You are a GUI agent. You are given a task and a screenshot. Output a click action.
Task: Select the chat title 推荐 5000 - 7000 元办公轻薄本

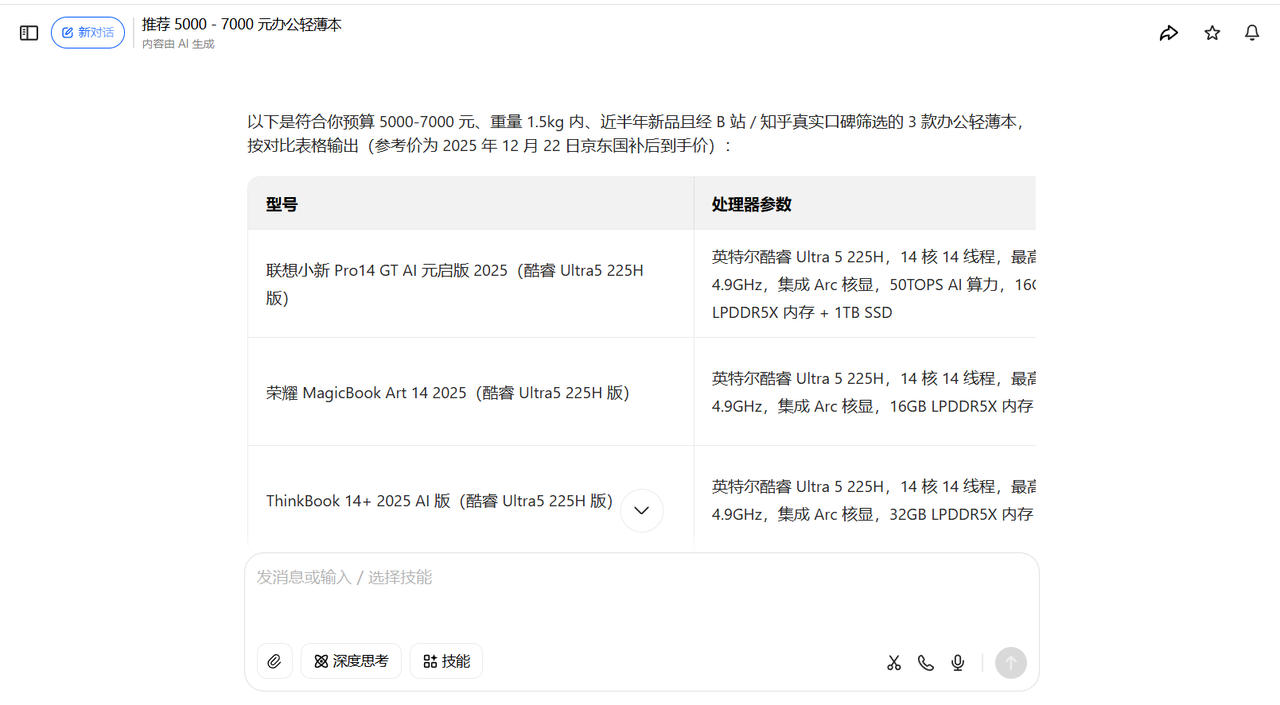click(242, 24)
